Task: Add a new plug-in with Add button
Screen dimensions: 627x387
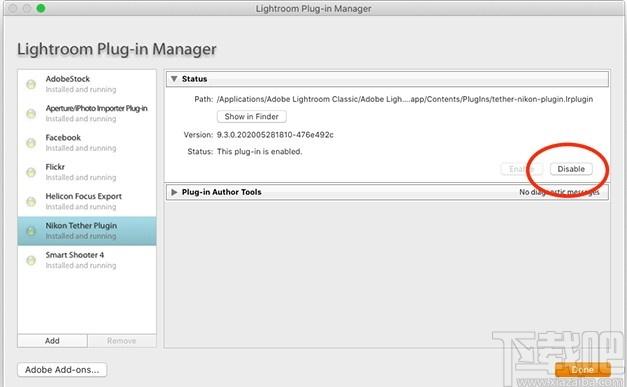Action: click(52, 341)
